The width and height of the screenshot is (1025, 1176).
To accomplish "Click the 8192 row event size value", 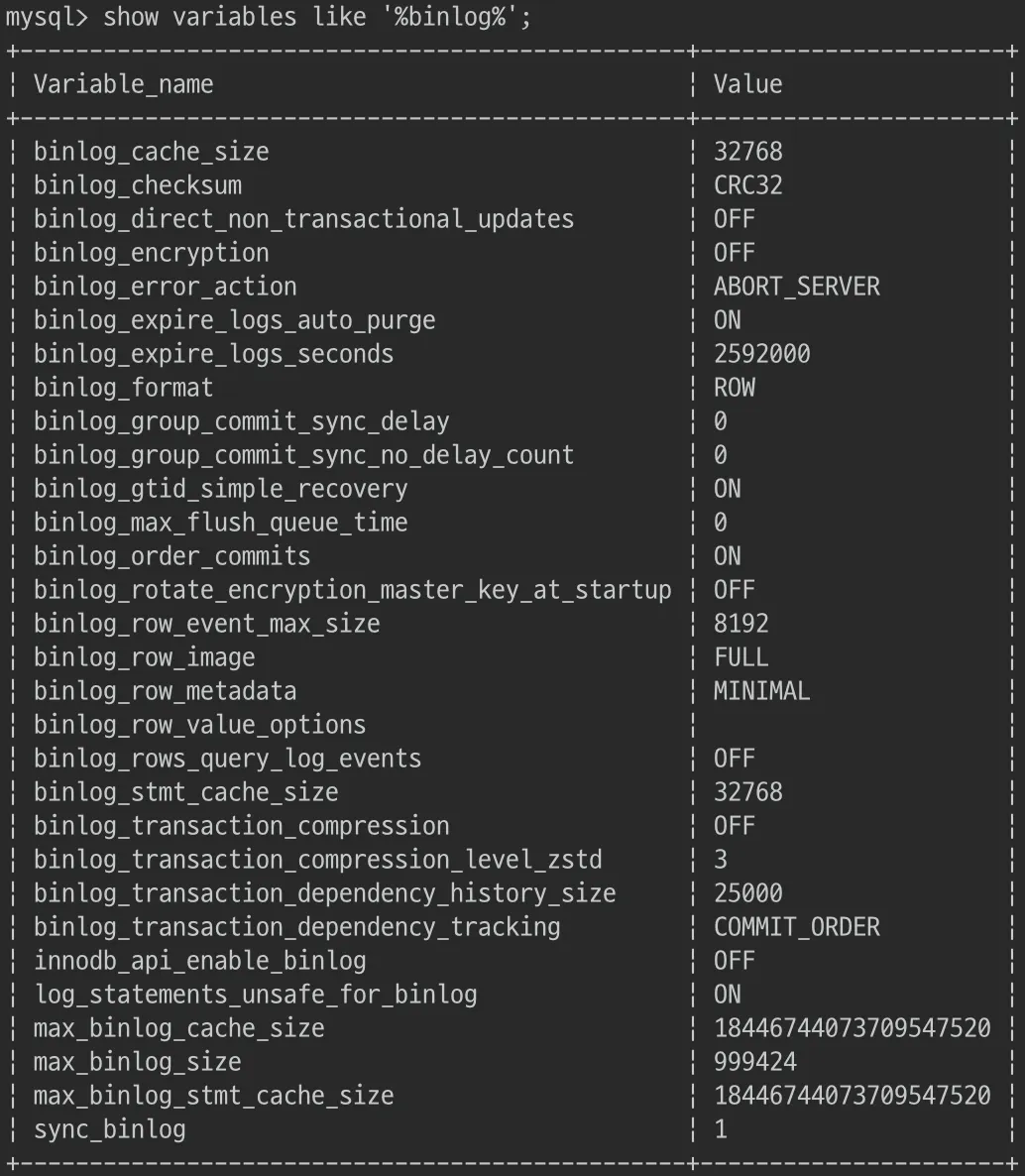I will tap(740, 624).
